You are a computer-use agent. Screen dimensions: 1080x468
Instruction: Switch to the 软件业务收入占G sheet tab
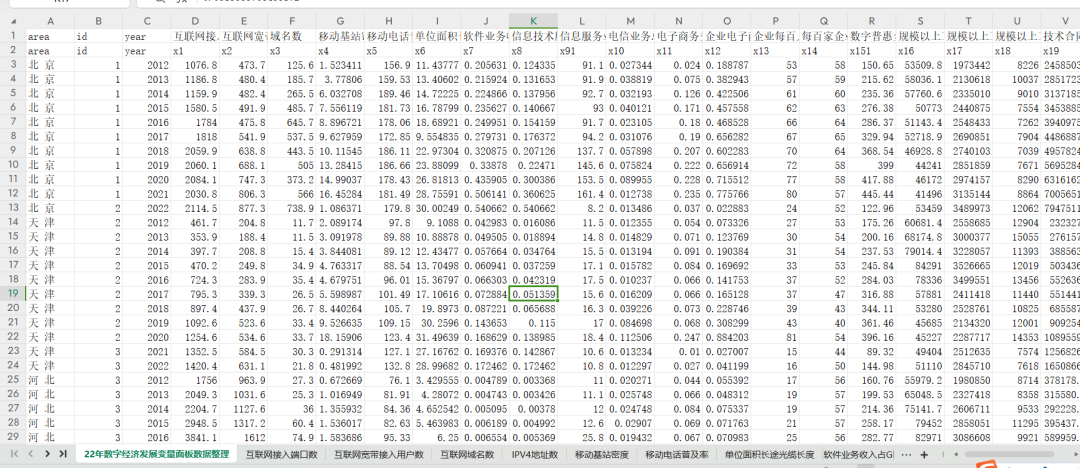tap(858, 454)
